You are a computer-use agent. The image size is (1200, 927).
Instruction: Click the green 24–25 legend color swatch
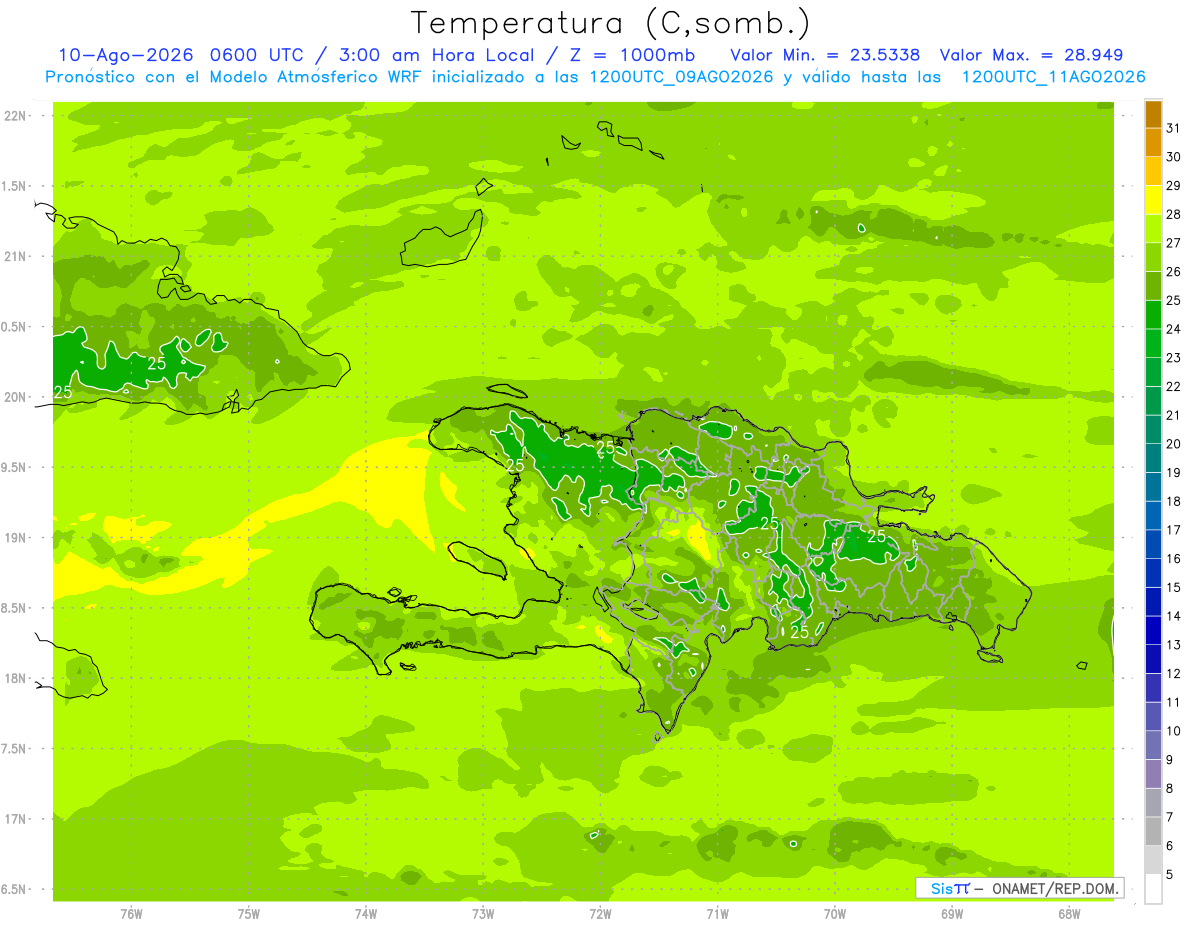(x=1153, y=315)
